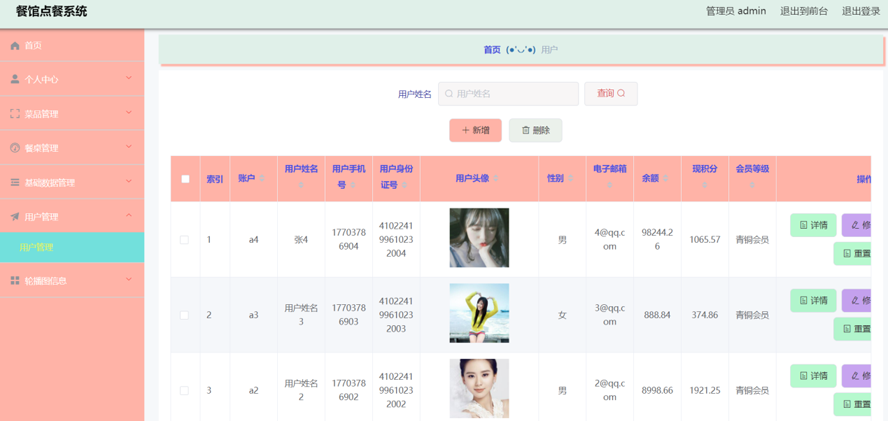This screenshot has height=421, width=888.
Task: Check the checkbox for row with account a4
Action: pos(184,240)
